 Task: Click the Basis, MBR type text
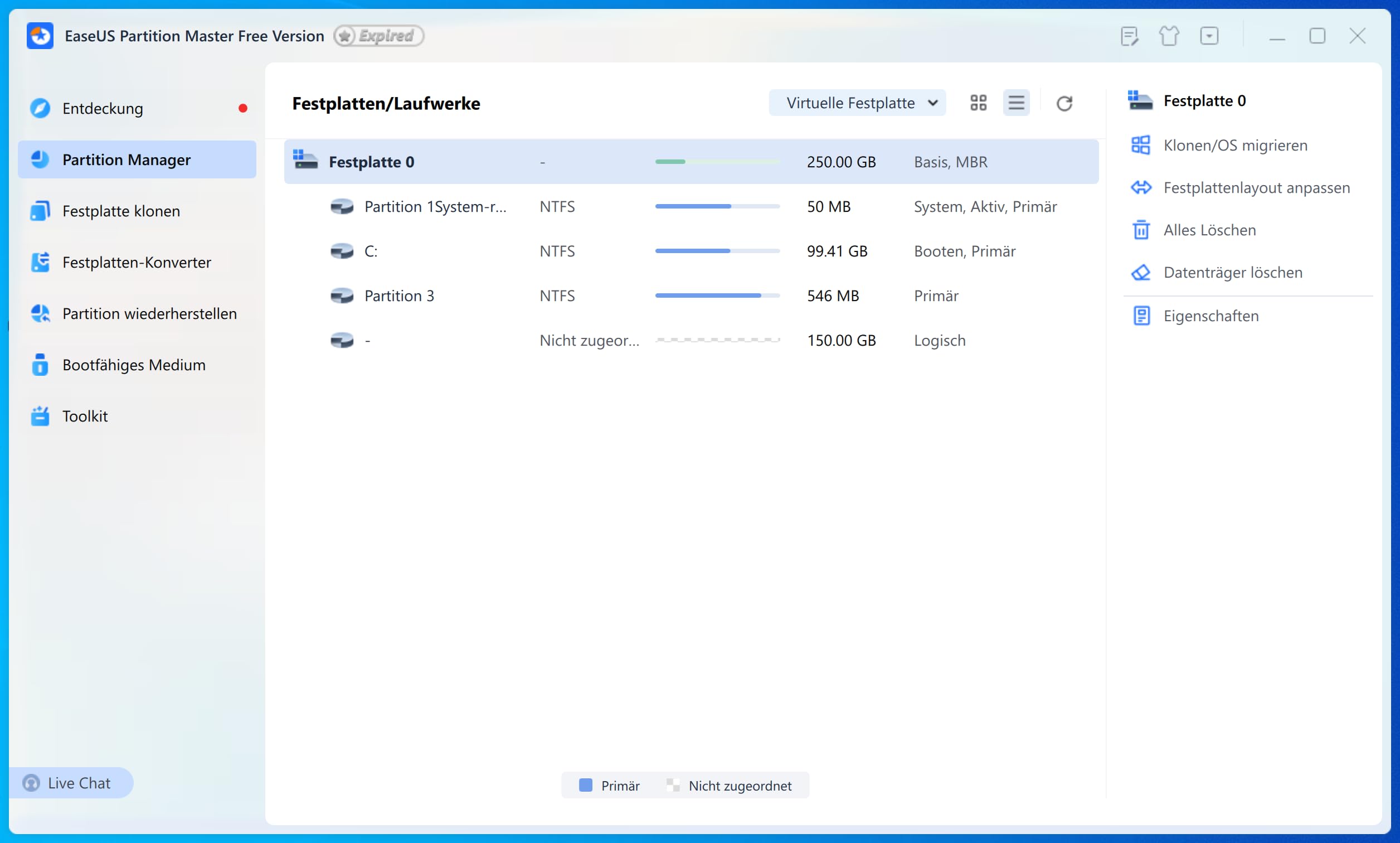point(950,162)
